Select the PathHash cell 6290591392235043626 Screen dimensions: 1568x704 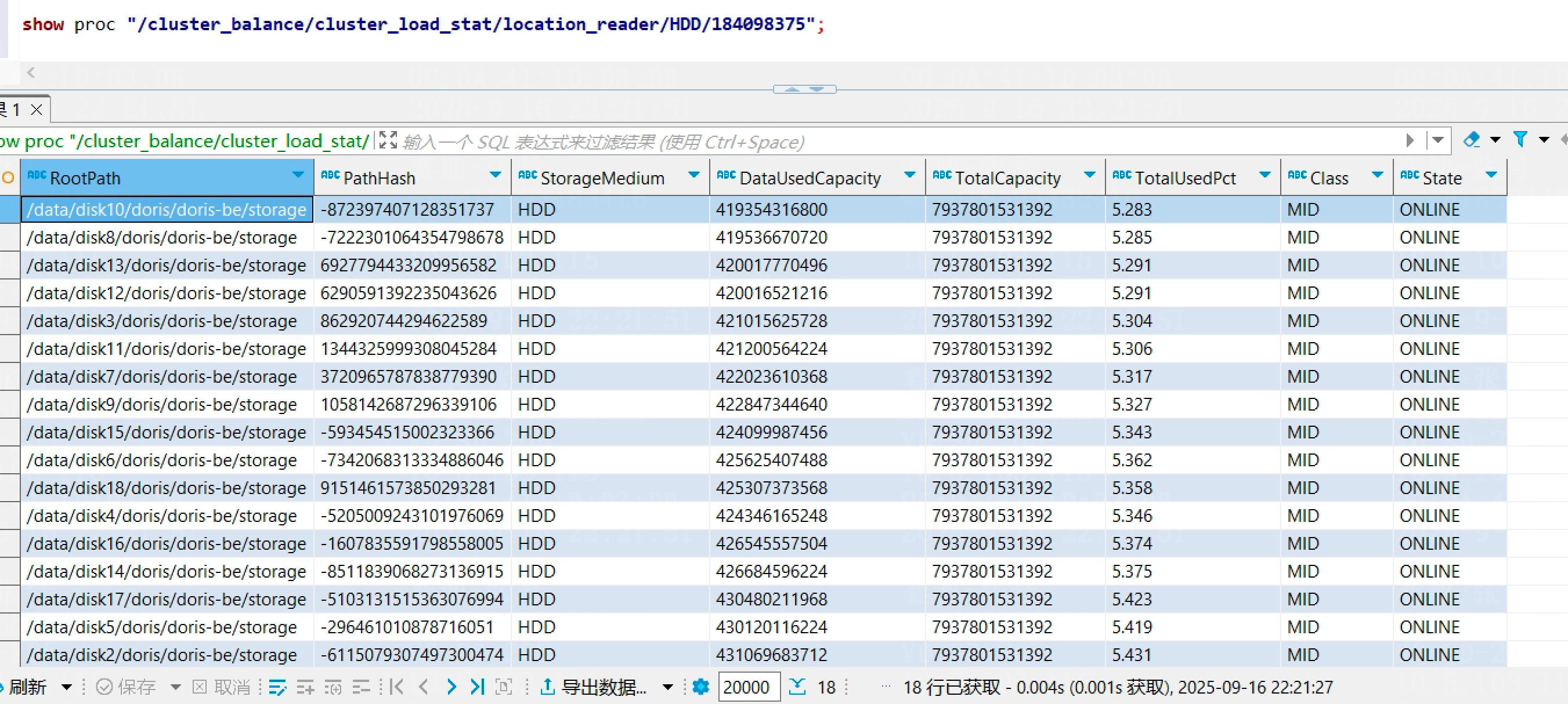coord(412,293)
